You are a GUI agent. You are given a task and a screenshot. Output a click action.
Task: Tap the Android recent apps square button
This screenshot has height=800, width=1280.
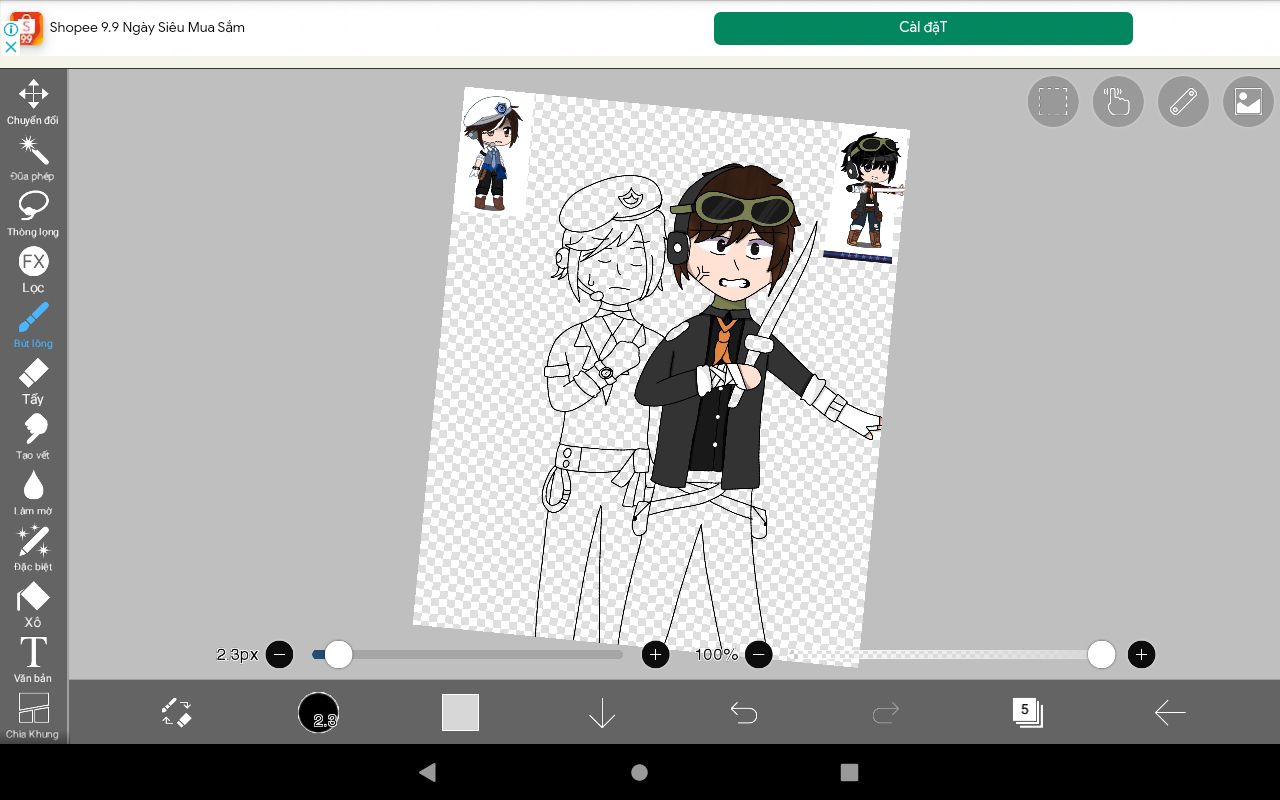849,772
